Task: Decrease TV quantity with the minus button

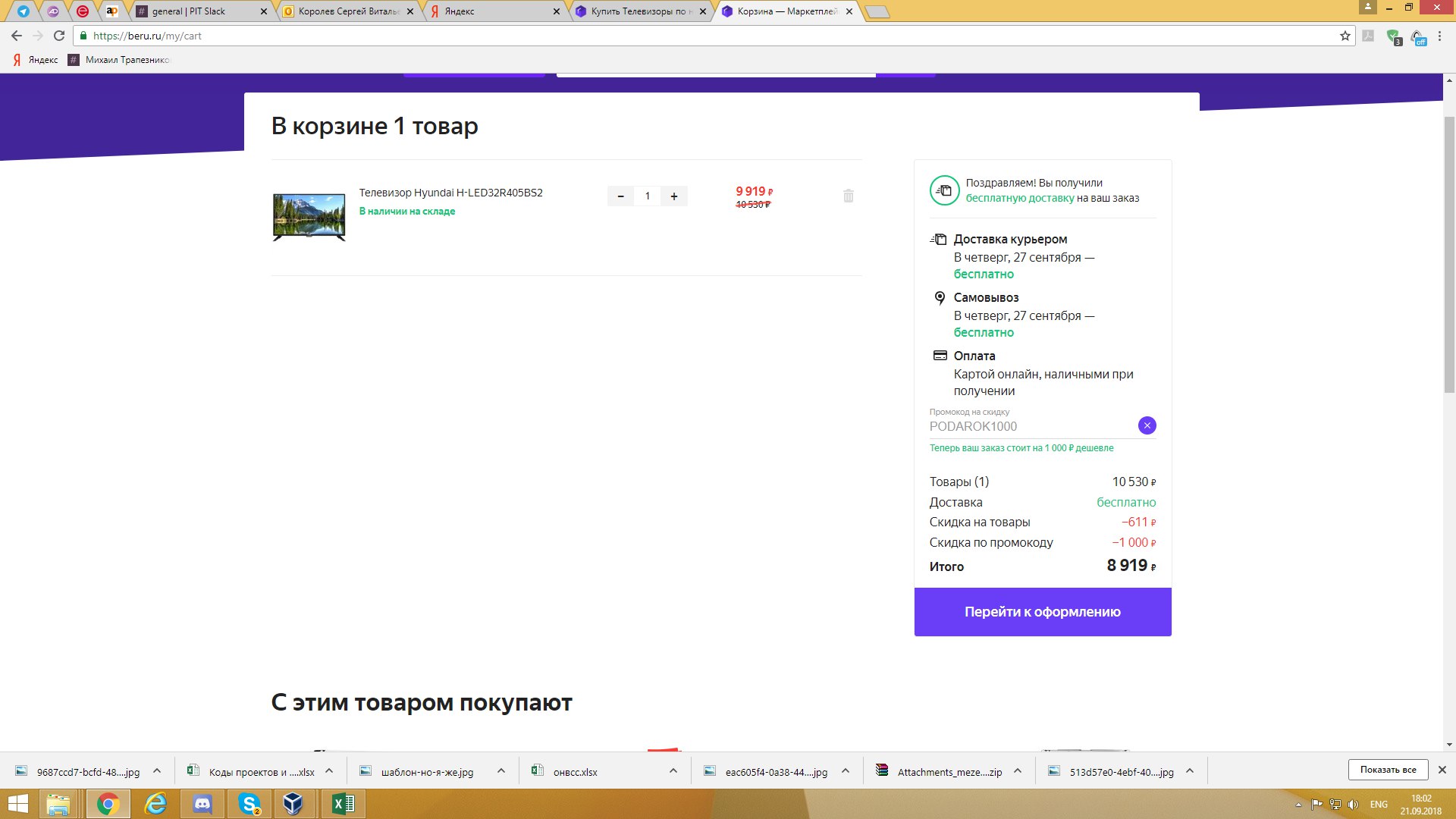Action: [620, 196]
